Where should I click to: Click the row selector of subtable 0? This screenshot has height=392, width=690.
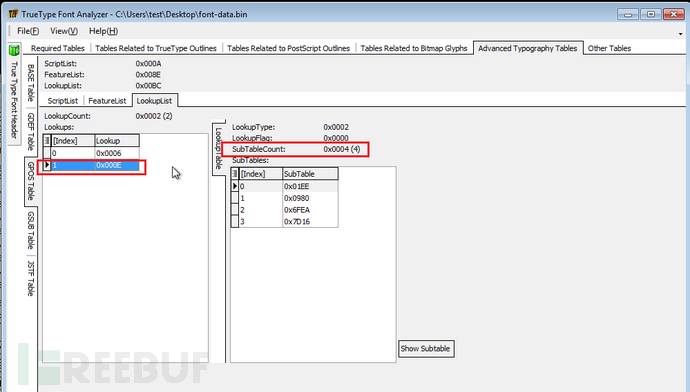(x=235, y=187)
